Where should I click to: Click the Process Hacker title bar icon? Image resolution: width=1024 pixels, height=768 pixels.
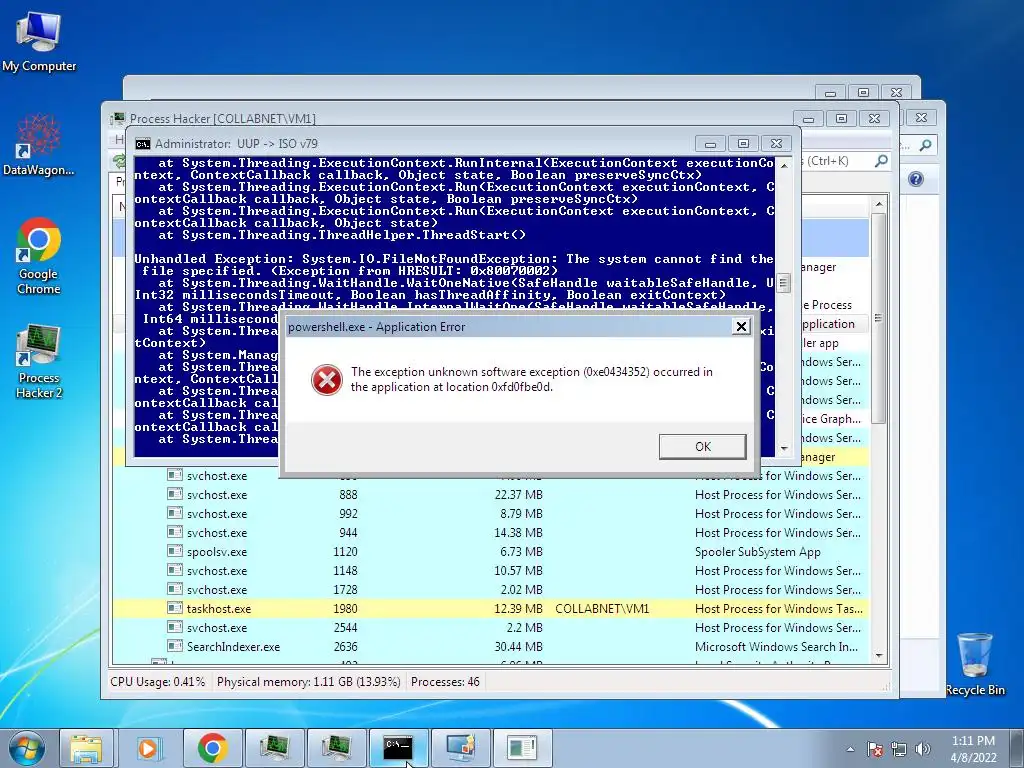pyautogui.click(x=118, y=118)
